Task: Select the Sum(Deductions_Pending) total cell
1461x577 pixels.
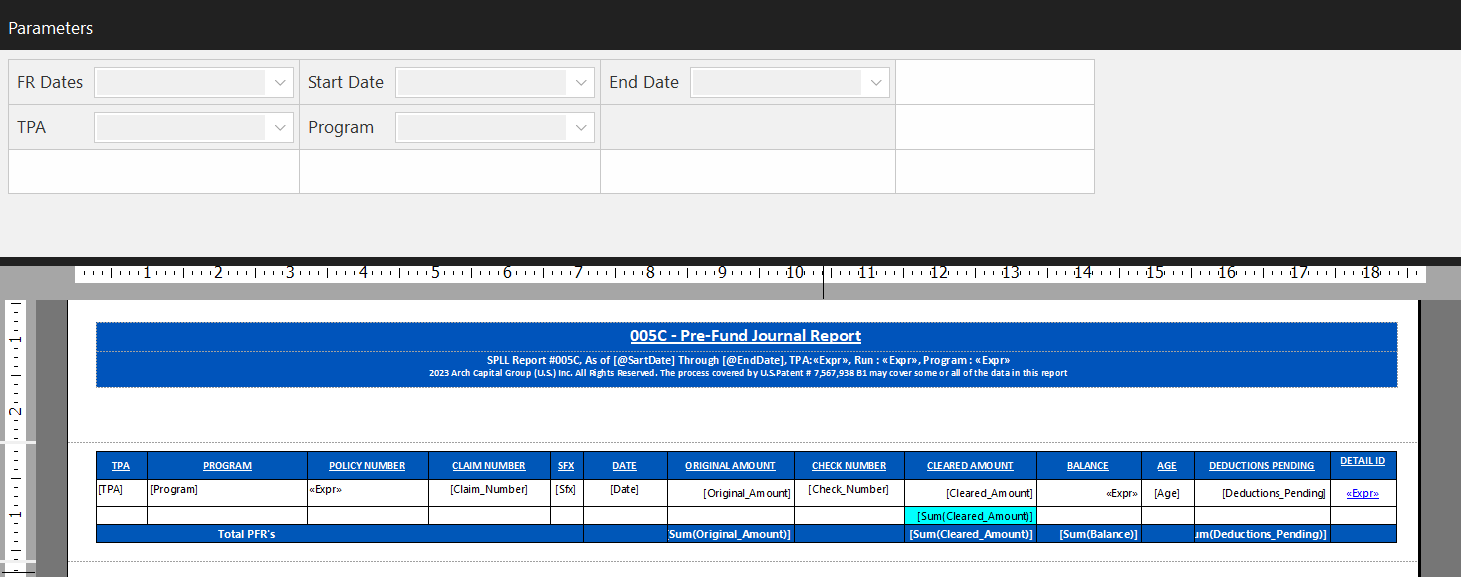Action: [1262, 534]
